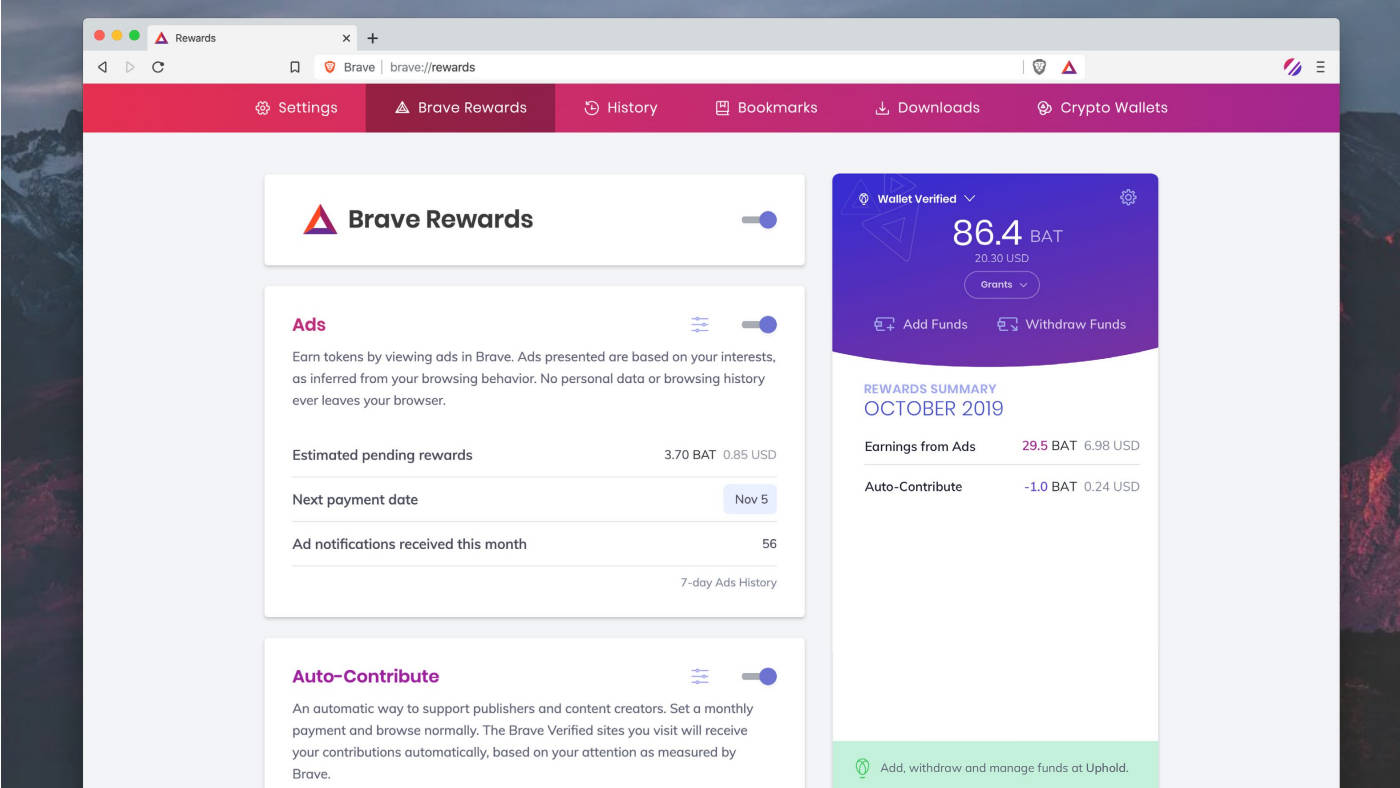Open the Bookmarks tab
Viewport: 1400px width, 788px height.
(766, 108)
